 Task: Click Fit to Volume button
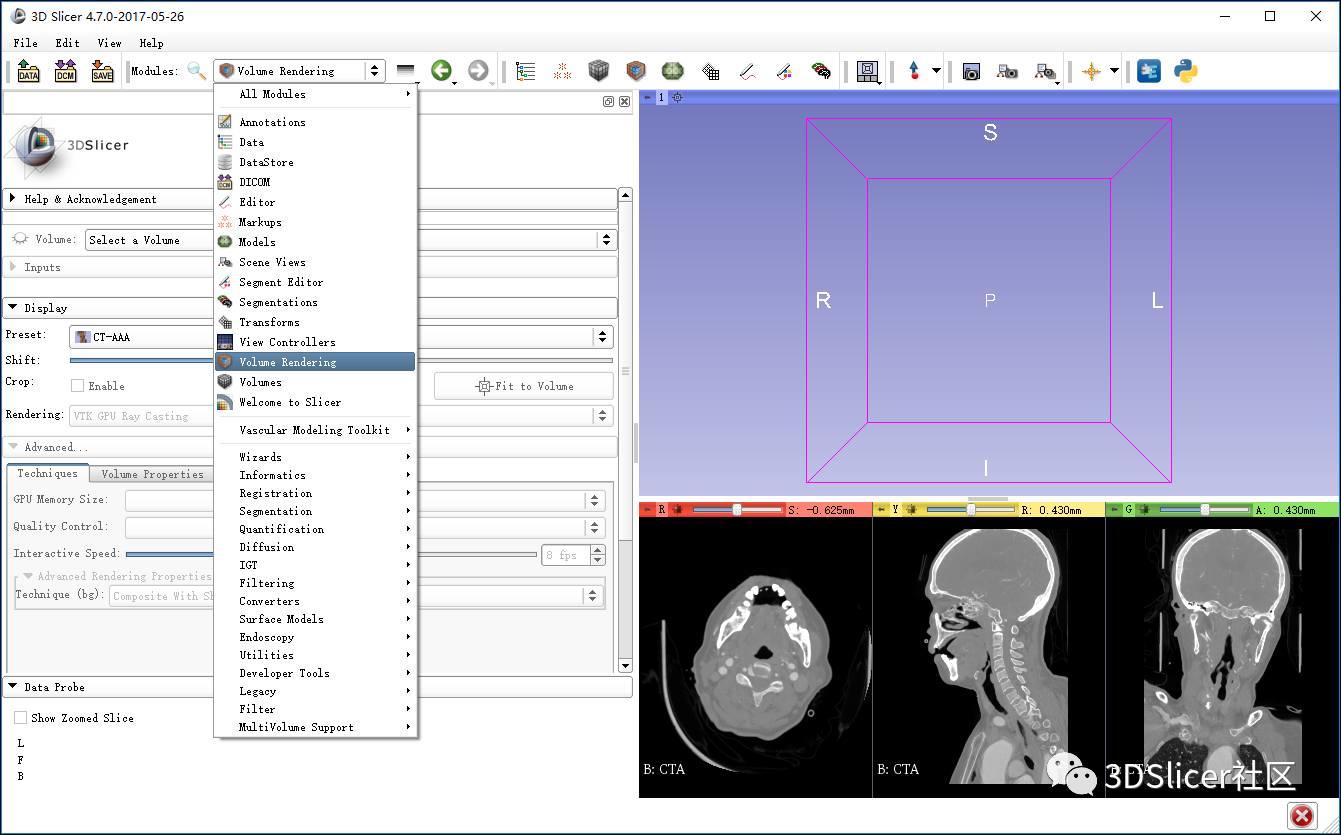pyautogui.click(x=524, y=386)
